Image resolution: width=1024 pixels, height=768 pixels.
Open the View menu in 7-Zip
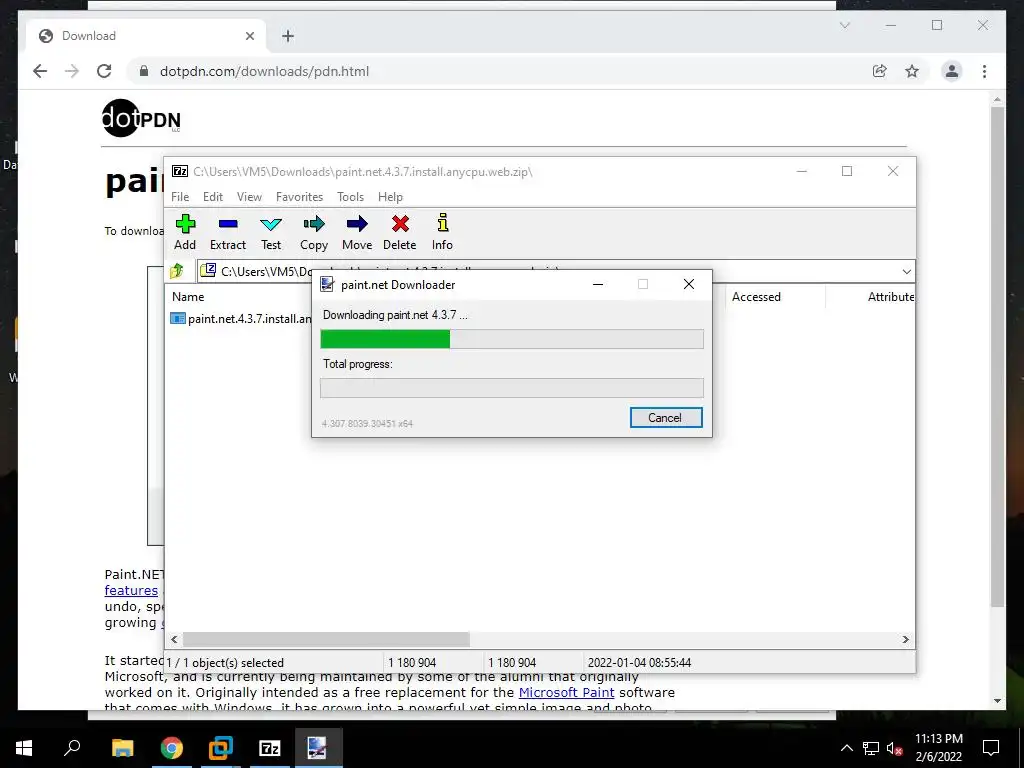249,197
